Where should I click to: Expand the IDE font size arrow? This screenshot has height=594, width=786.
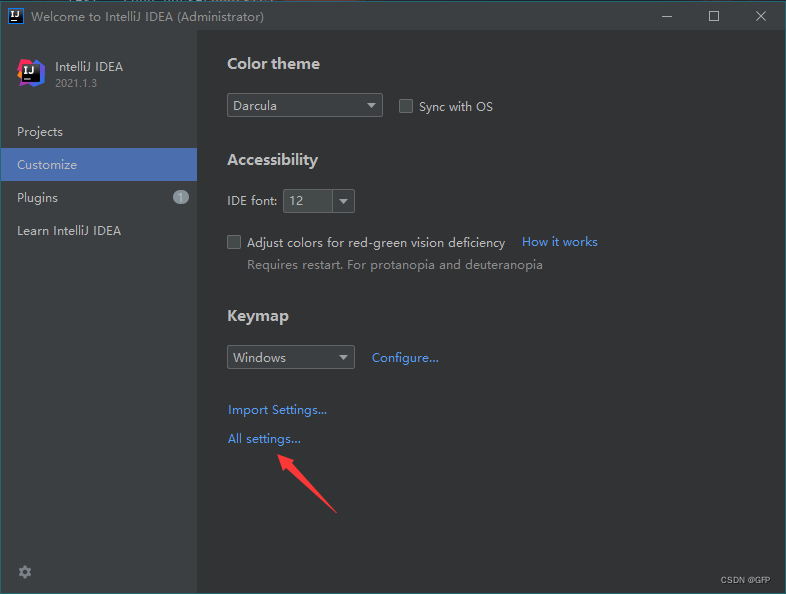pos(343,201)
